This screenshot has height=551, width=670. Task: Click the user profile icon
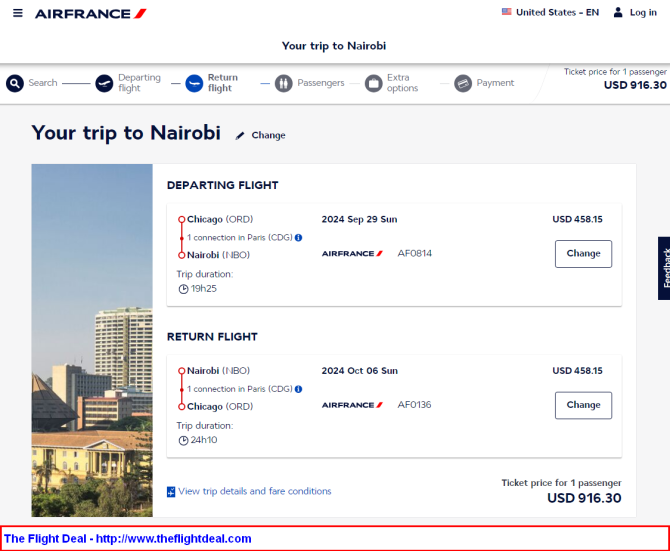click(618, 12)
